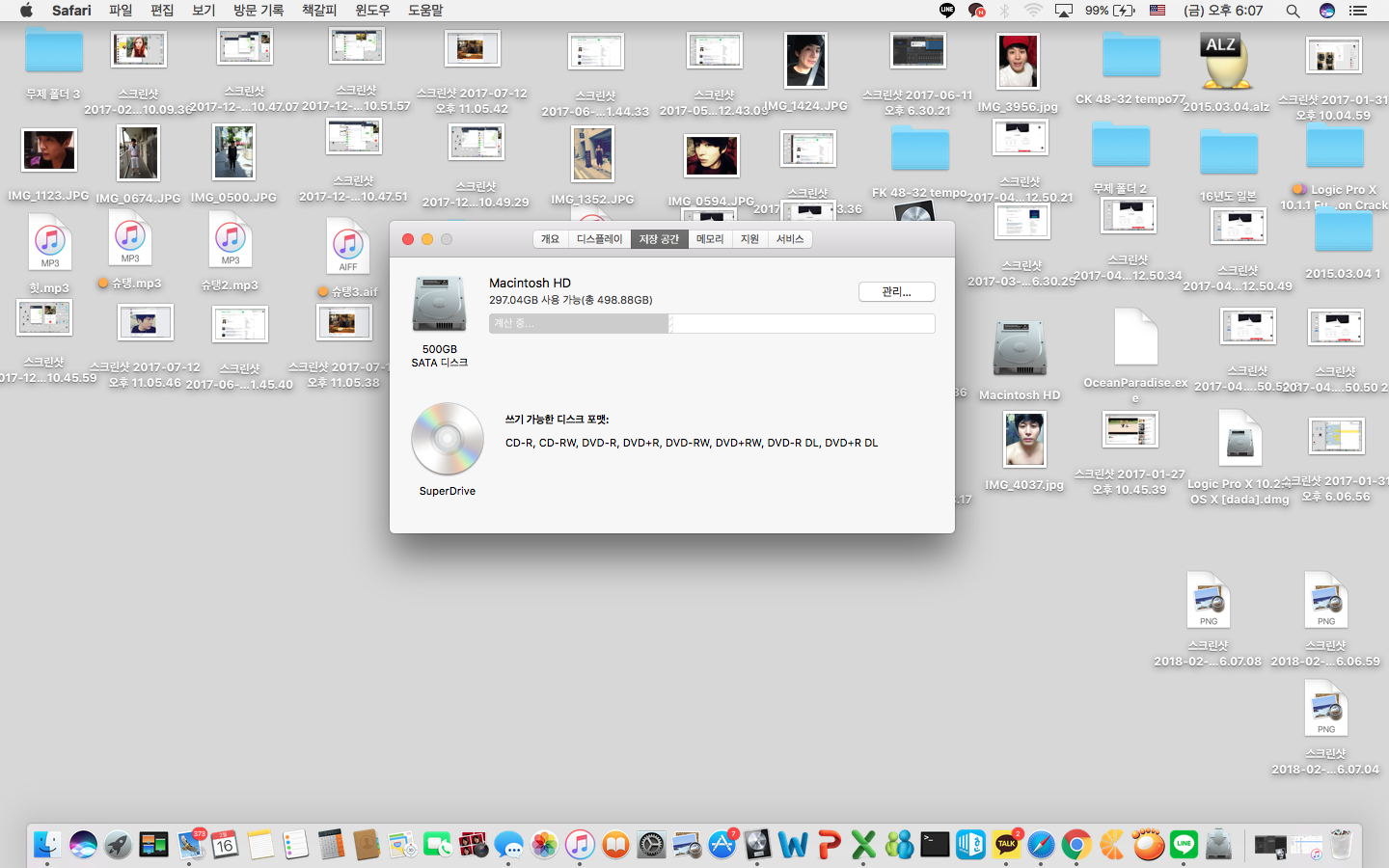This screenshot has width=1389, height=868.
Task: Open the 디스플레이 tab
Action: pos(599,239)
